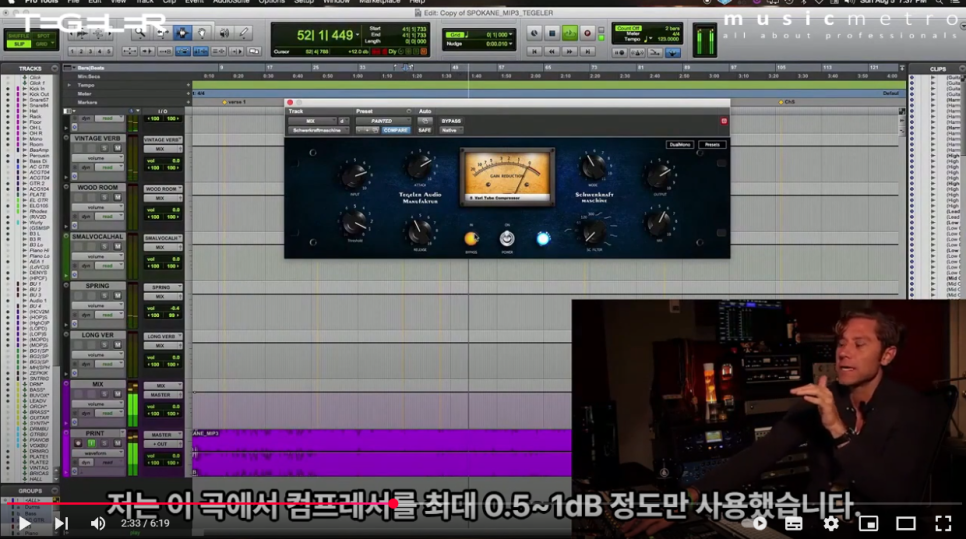Enable SHUFFLE edit mode
This screenshot has width=966, height=539.
[x=18, y=36]
